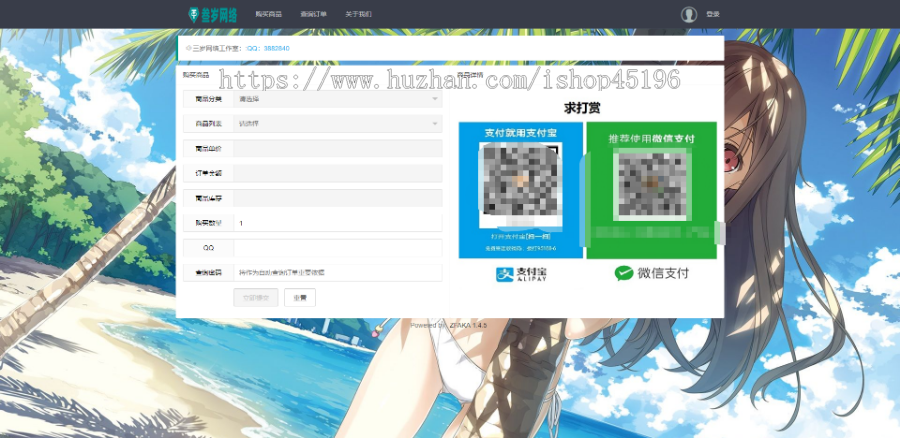Screen dimensions: 900x438
Task: Open the 购买商品 navigation menu item
Action: tap(269, 14)
